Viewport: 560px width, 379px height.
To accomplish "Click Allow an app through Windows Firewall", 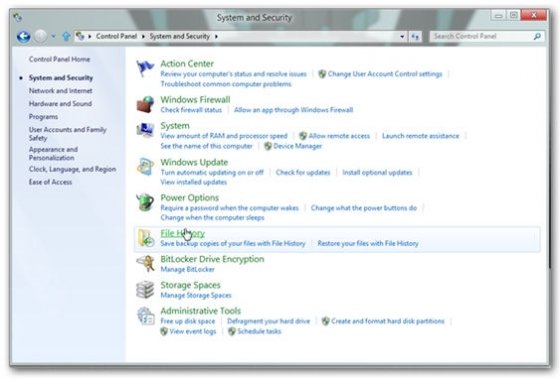I will coord(293,110).
